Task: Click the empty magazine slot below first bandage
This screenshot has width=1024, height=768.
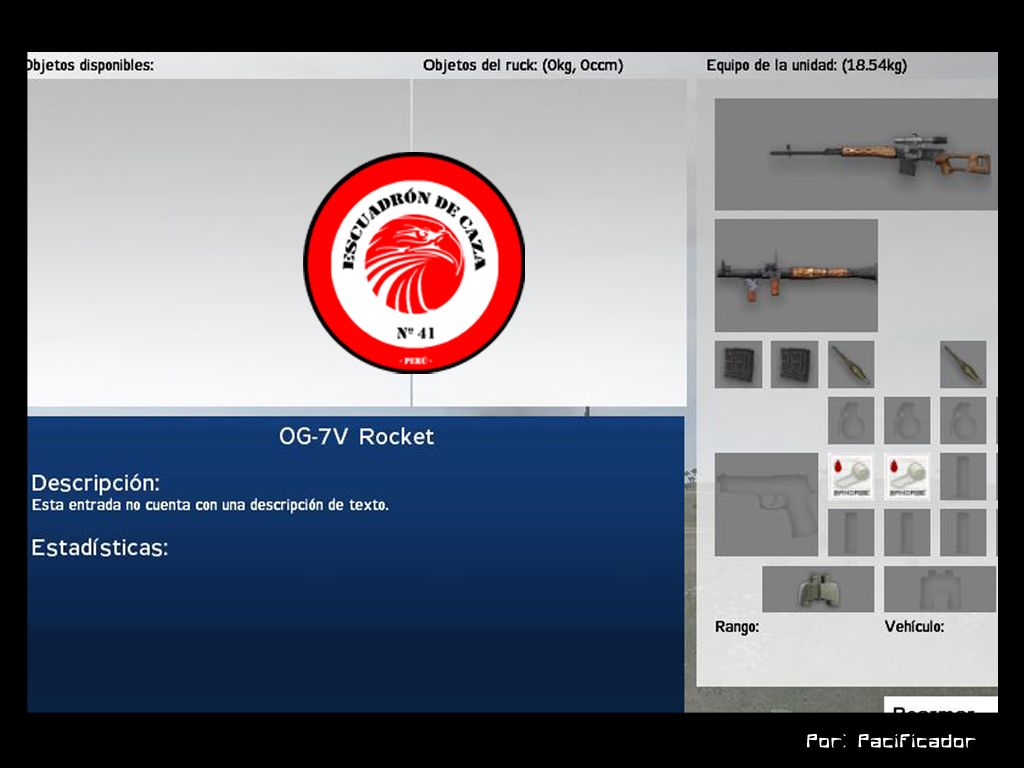Action: [x=851, y=533]
